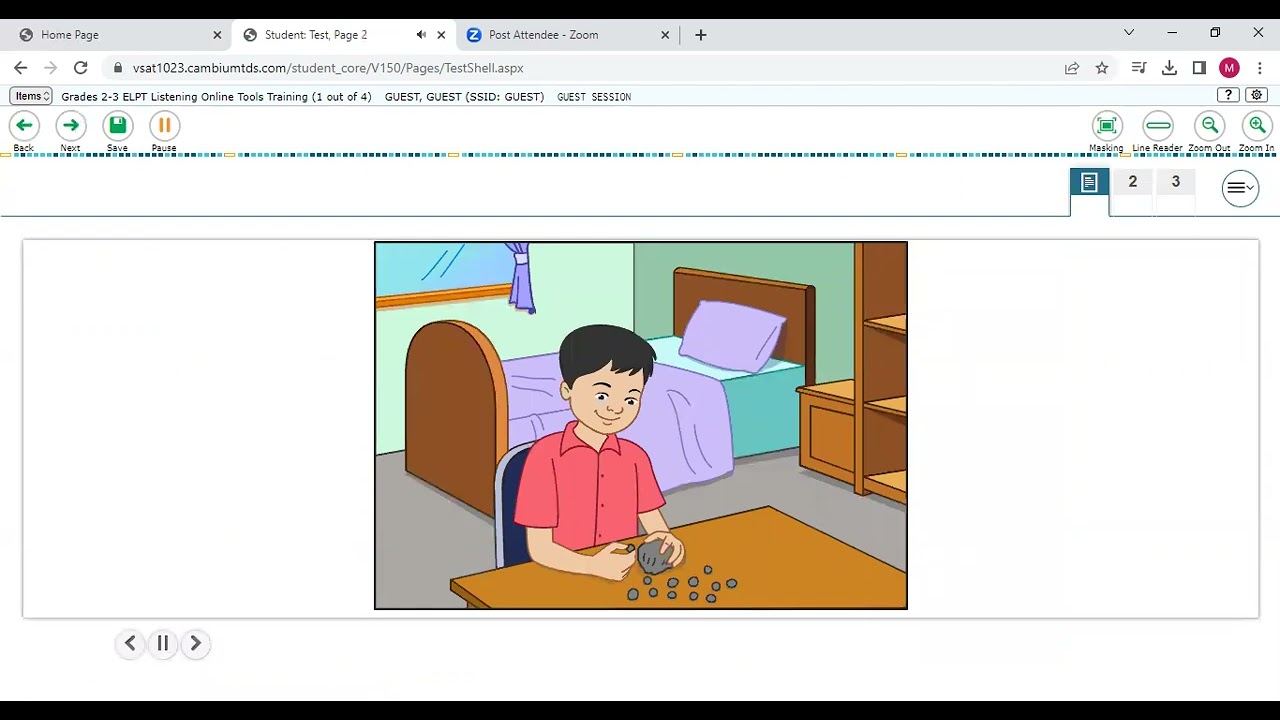Reload the current page
Image resolution: width=1280 pixels, height=720 pixels.
(81, 68)
